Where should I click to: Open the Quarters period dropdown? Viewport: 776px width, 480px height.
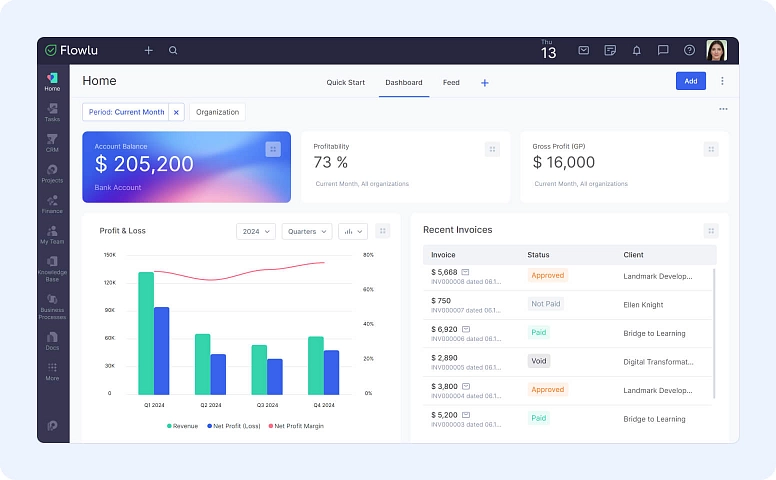(307, 231)
